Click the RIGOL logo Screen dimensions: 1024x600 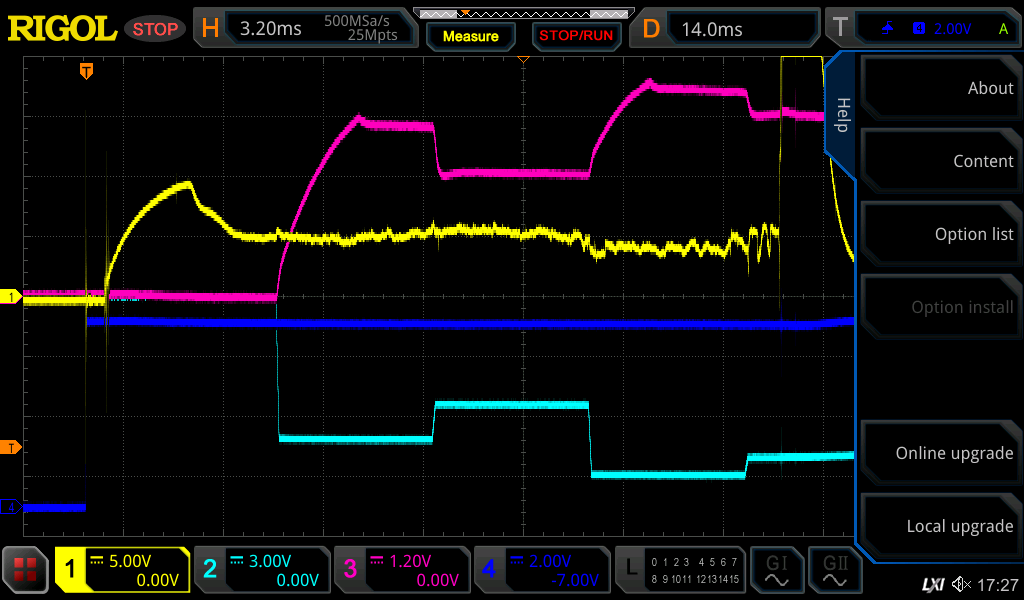[x=62, y=28]
